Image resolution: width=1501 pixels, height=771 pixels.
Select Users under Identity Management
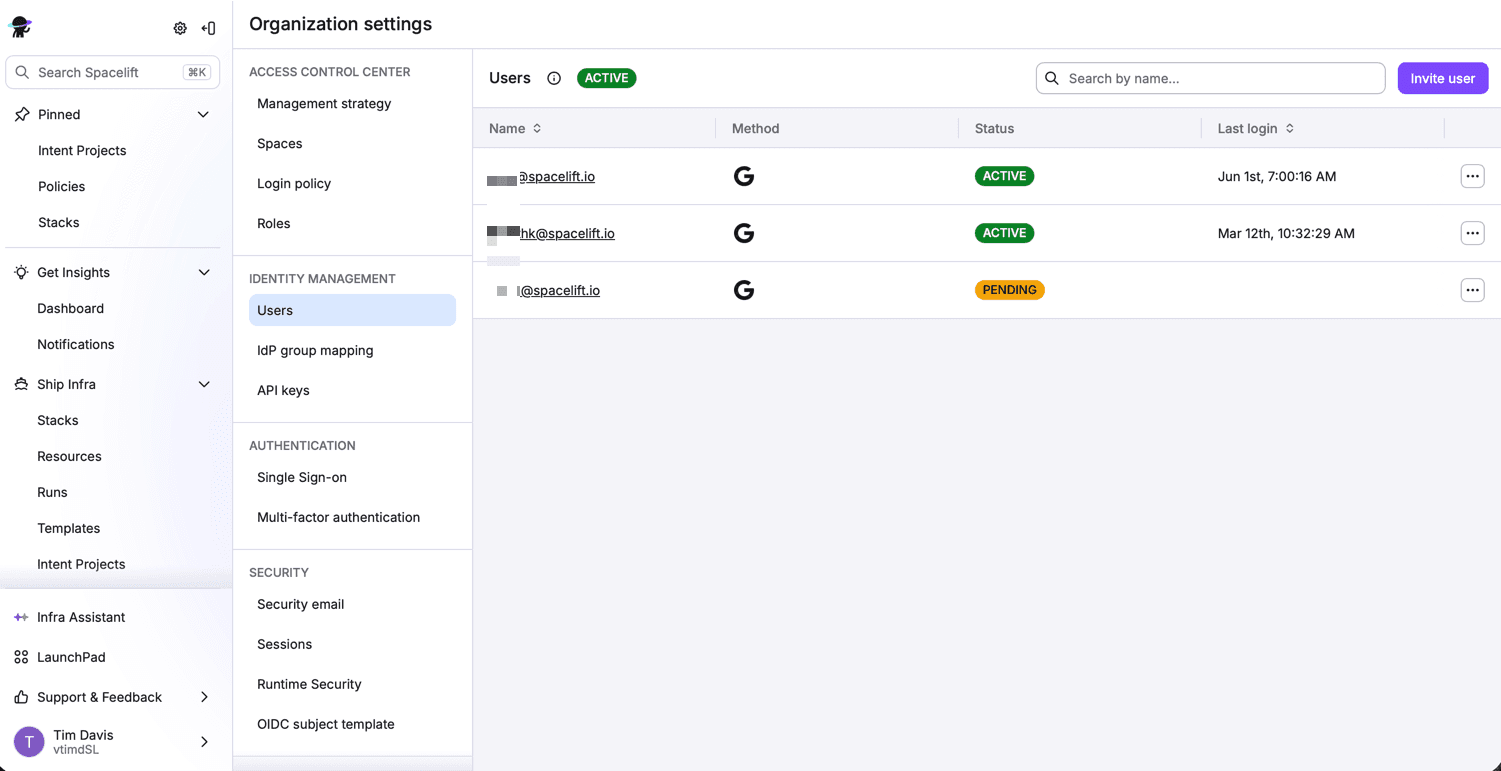click(352, 310)
